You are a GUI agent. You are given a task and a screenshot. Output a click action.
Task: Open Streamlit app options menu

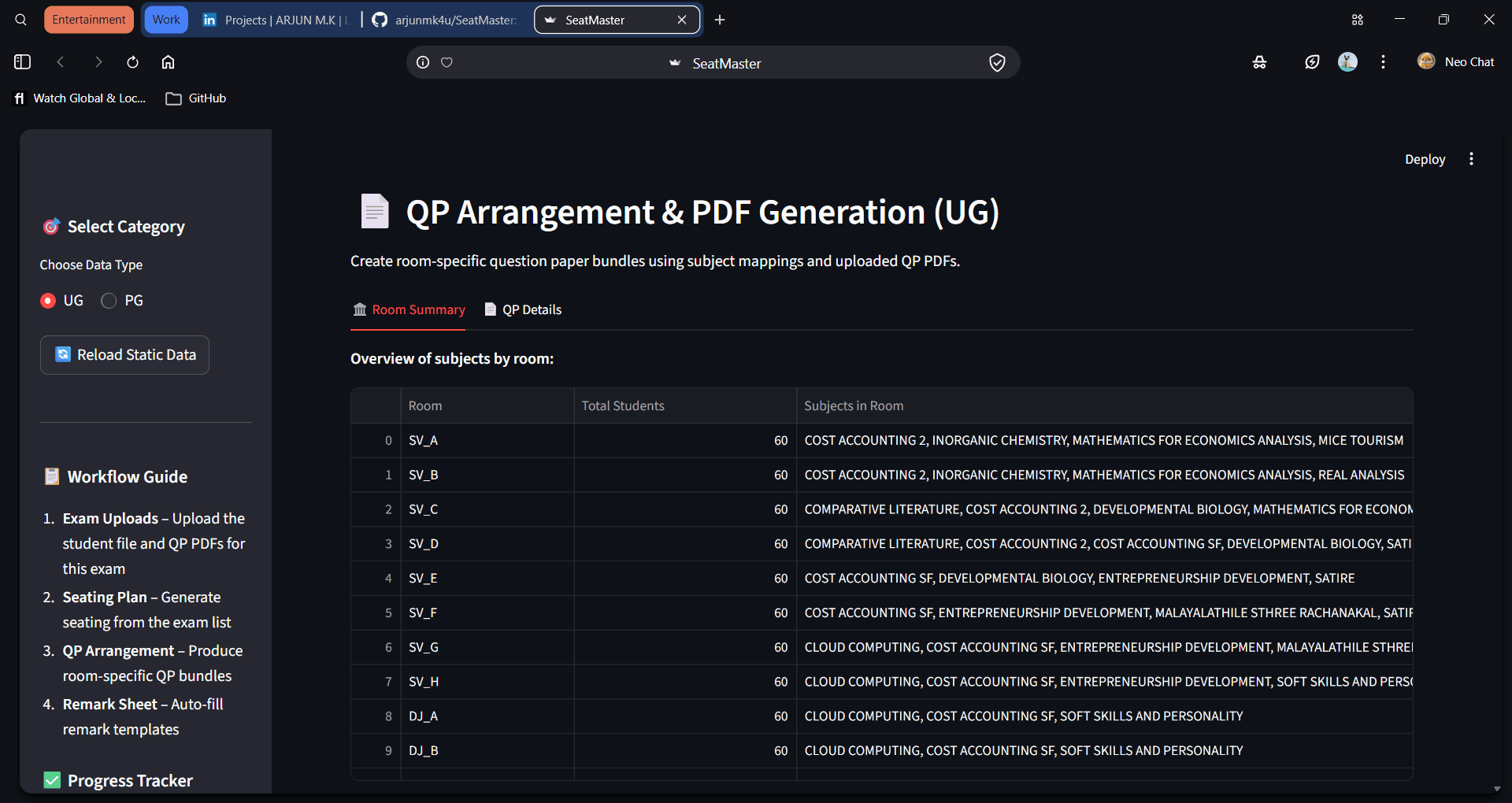(x=1471, y=159)
